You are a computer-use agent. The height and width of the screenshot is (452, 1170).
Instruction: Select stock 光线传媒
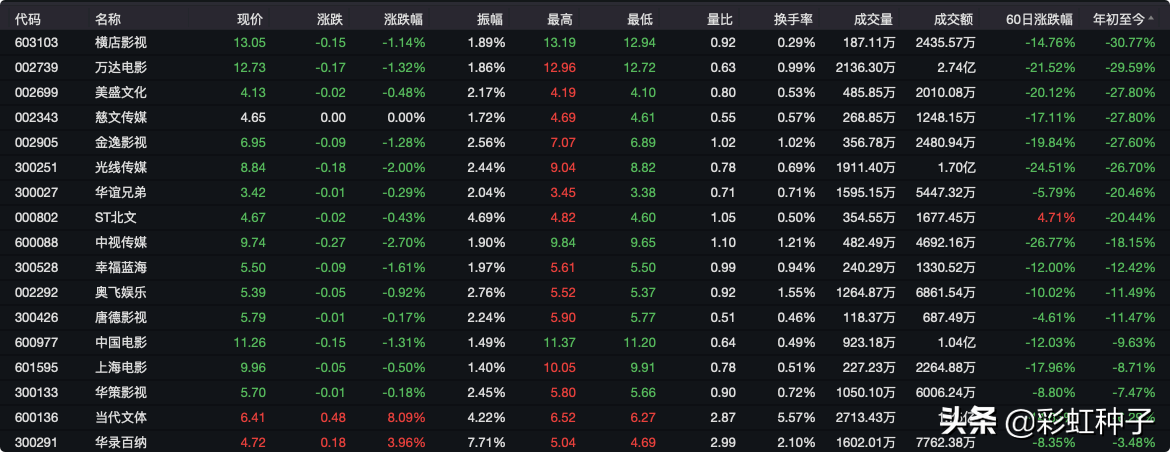point(121,167)
